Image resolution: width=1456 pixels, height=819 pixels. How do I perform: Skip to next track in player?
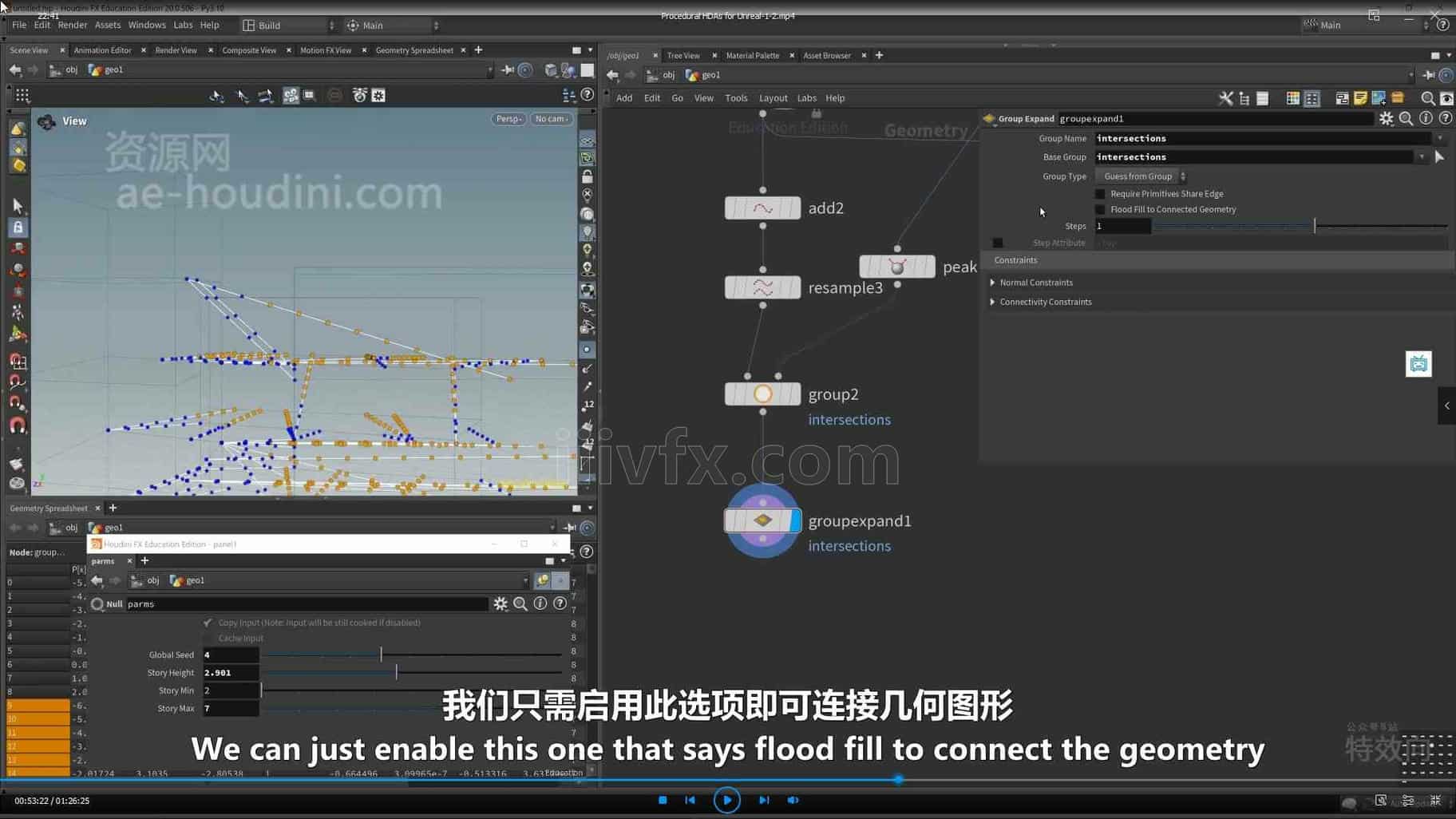tap(764, 800)
